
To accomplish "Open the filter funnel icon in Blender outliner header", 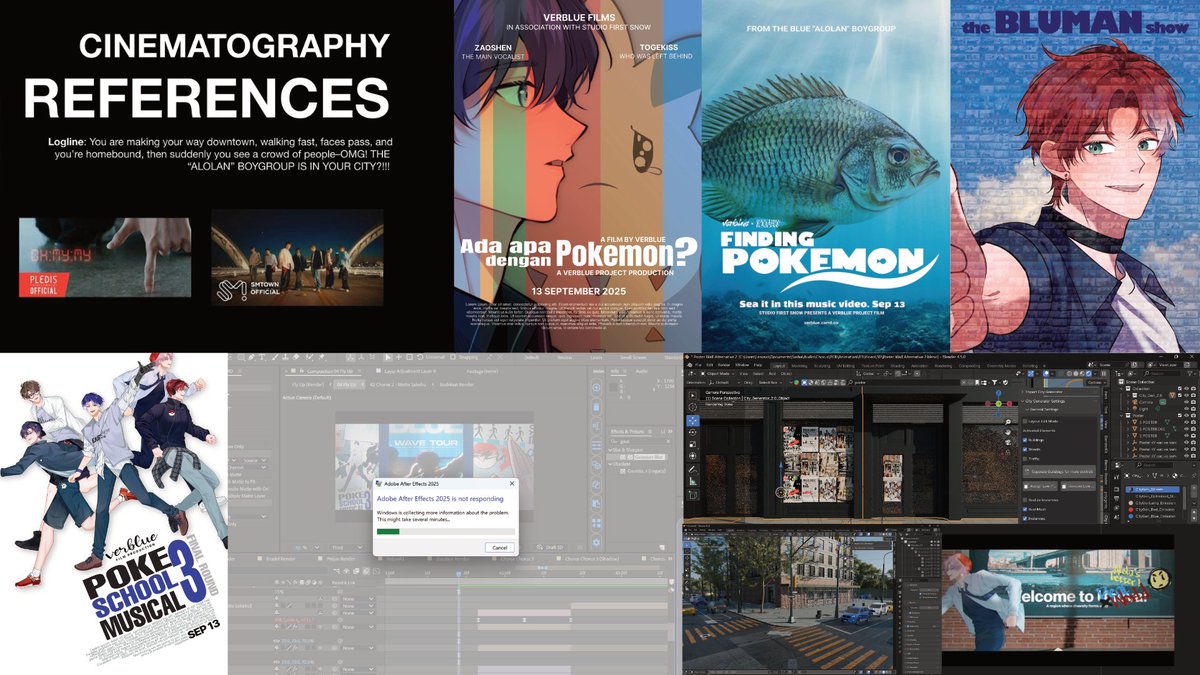I will (x=1190, y=373).
